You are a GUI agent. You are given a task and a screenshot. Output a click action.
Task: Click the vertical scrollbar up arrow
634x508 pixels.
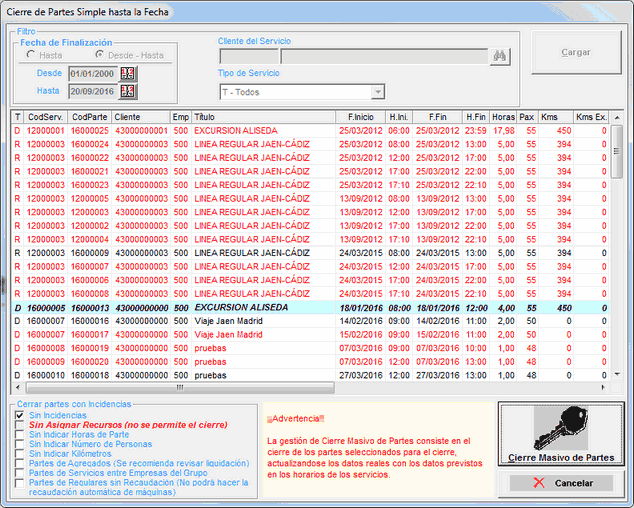pos(617,118)
